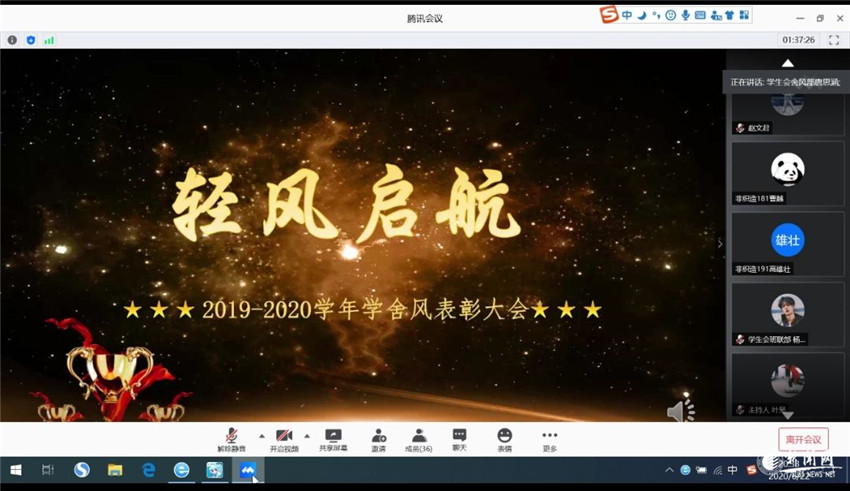Collapse the participant video sidebar chevron
Viewport: 850px width, 491px height.
click(719, 243)
